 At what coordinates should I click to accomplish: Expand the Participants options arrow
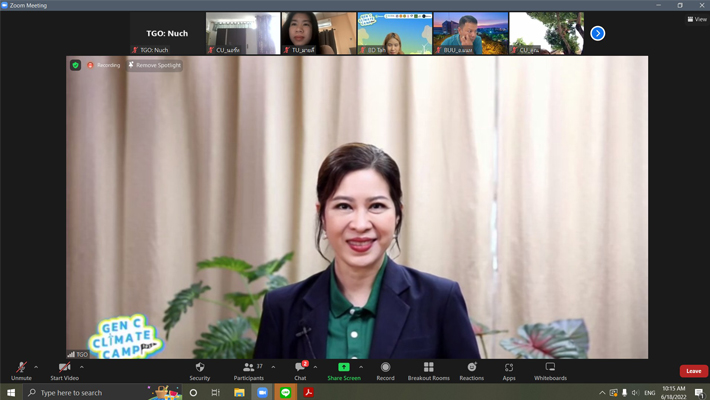pos(273,367)
